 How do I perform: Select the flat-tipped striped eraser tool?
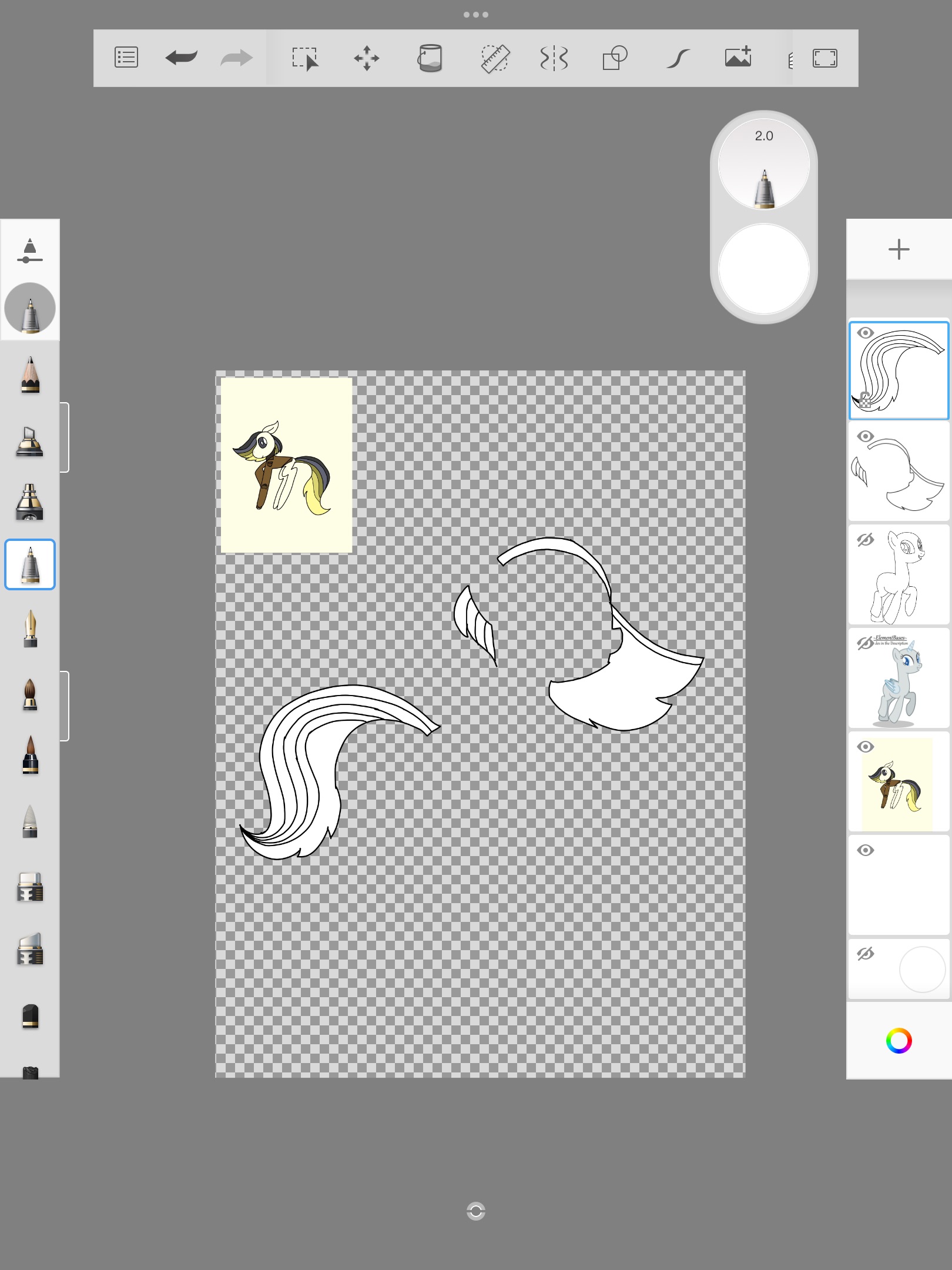point(30,887)
